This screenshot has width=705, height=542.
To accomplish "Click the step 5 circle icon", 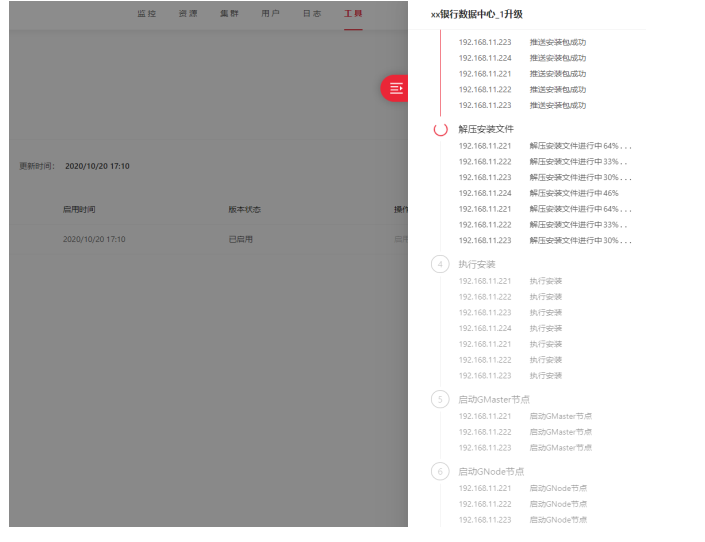I will (440, 399).
